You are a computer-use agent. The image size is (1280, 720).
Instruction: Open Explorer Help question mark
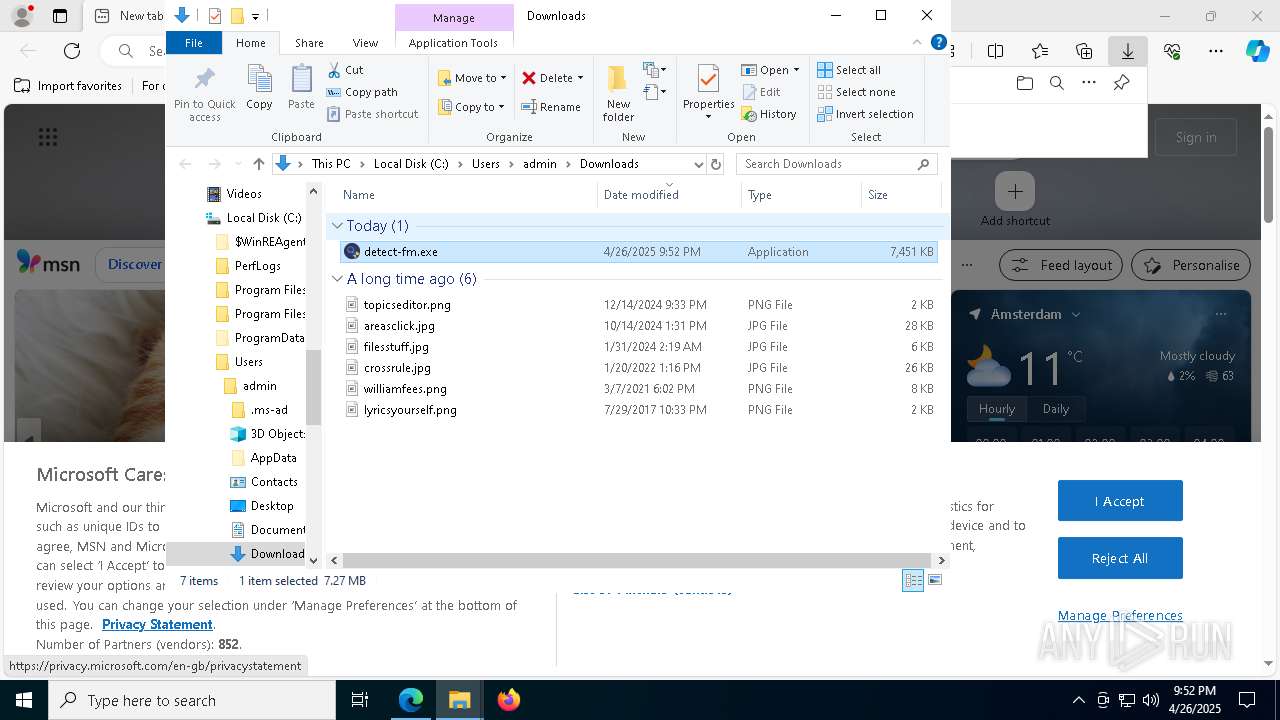[x=938, y=42]
